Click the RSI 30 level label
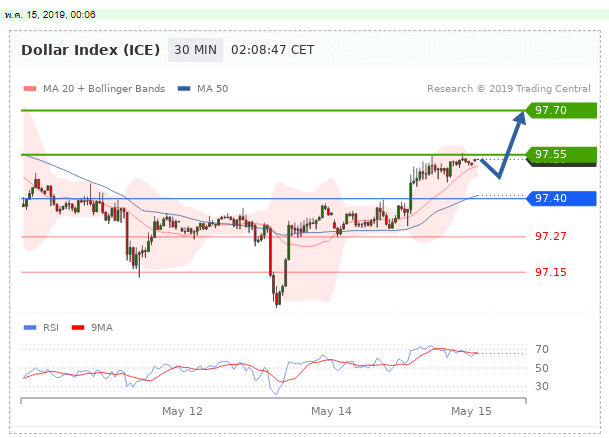 (542, 386)
